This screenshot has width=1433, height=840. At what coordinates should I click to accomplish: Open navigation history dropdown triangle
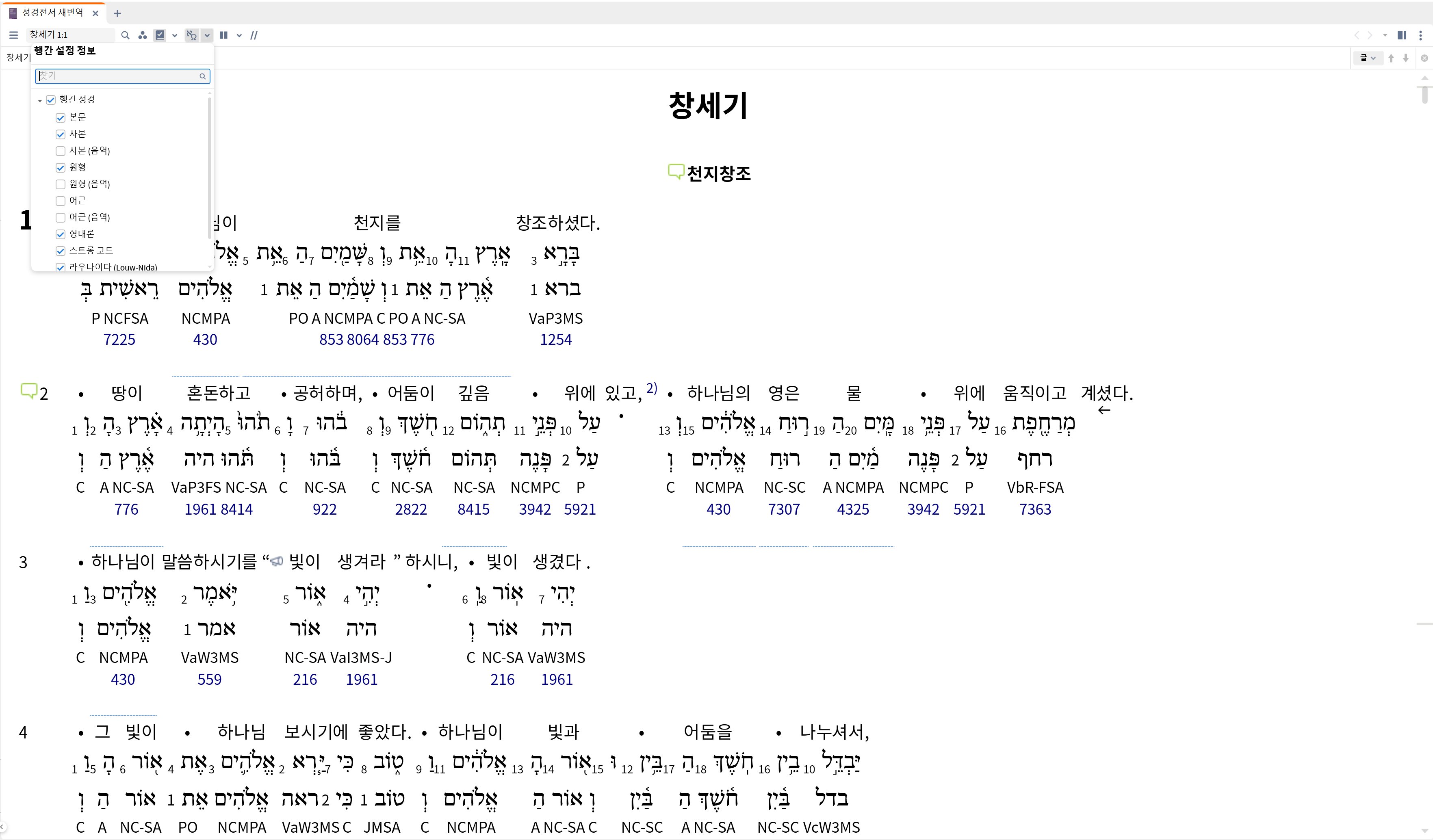1385,35
